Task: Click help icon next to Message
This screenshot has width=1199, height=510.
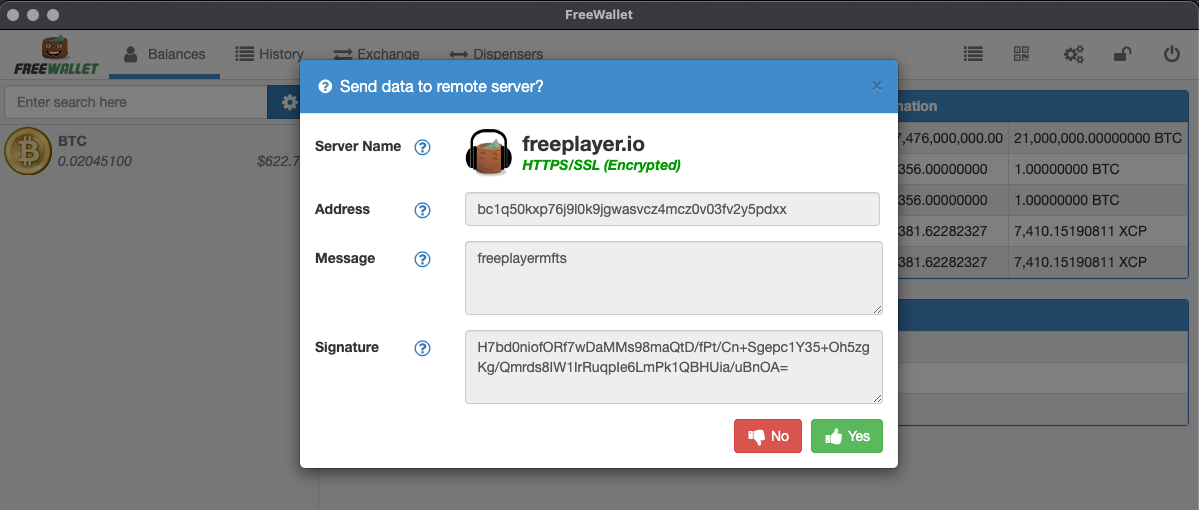Action: pos(422,259)
